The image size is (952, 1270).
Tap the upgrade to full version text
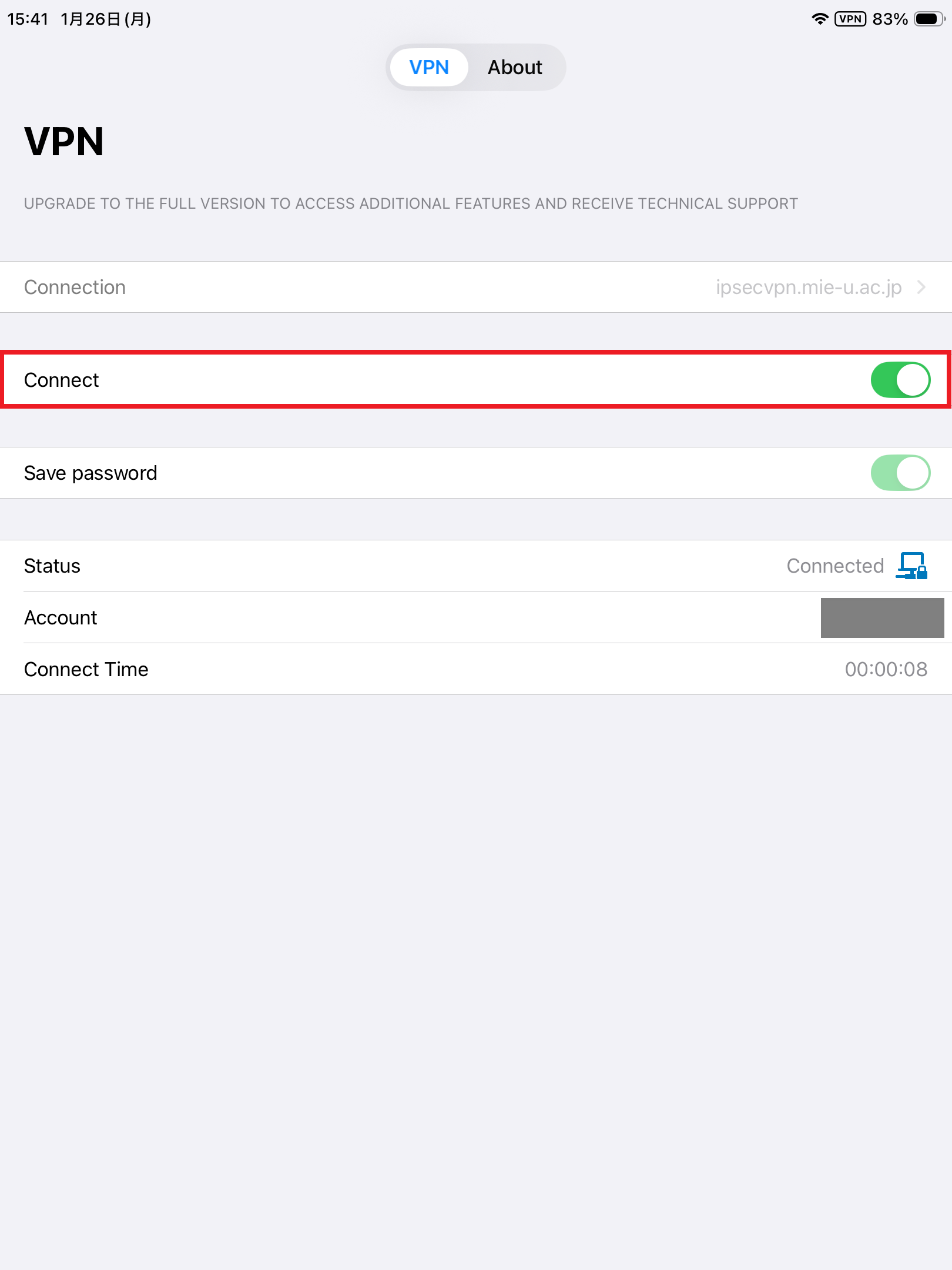[x=411, y=203]
